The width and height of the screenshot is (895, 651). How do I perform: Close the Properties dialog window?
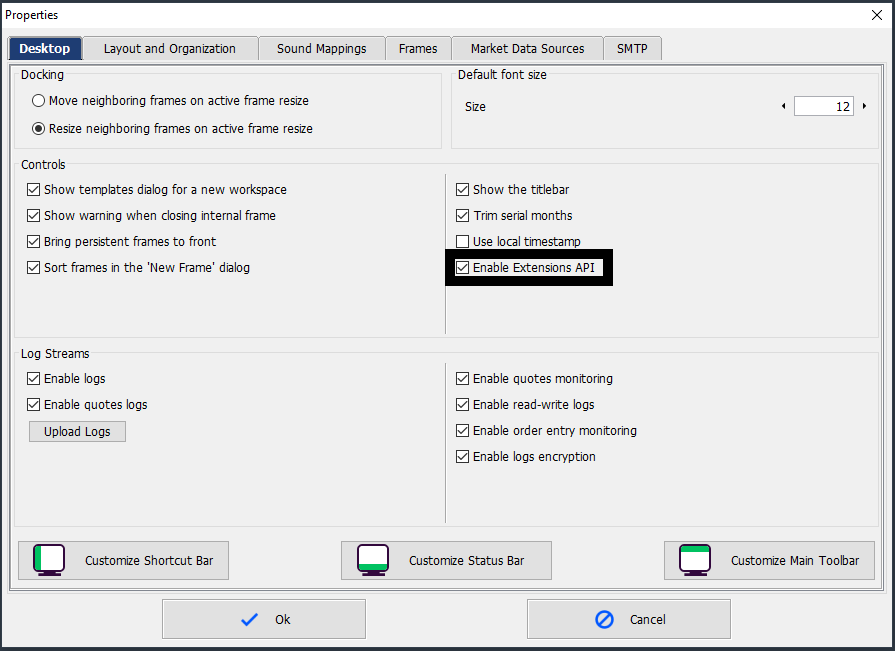point(876,15)
